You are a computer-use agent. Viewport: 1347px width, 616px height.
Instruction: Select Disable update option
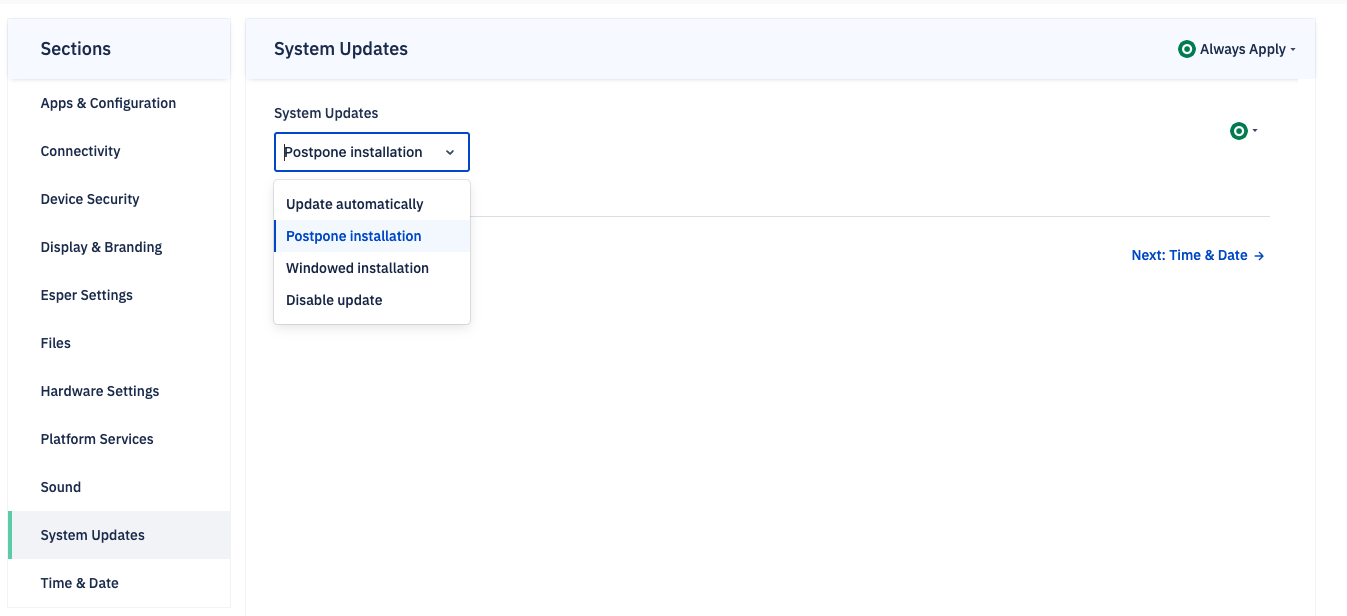pyautogui.click(x=372, y=300)
